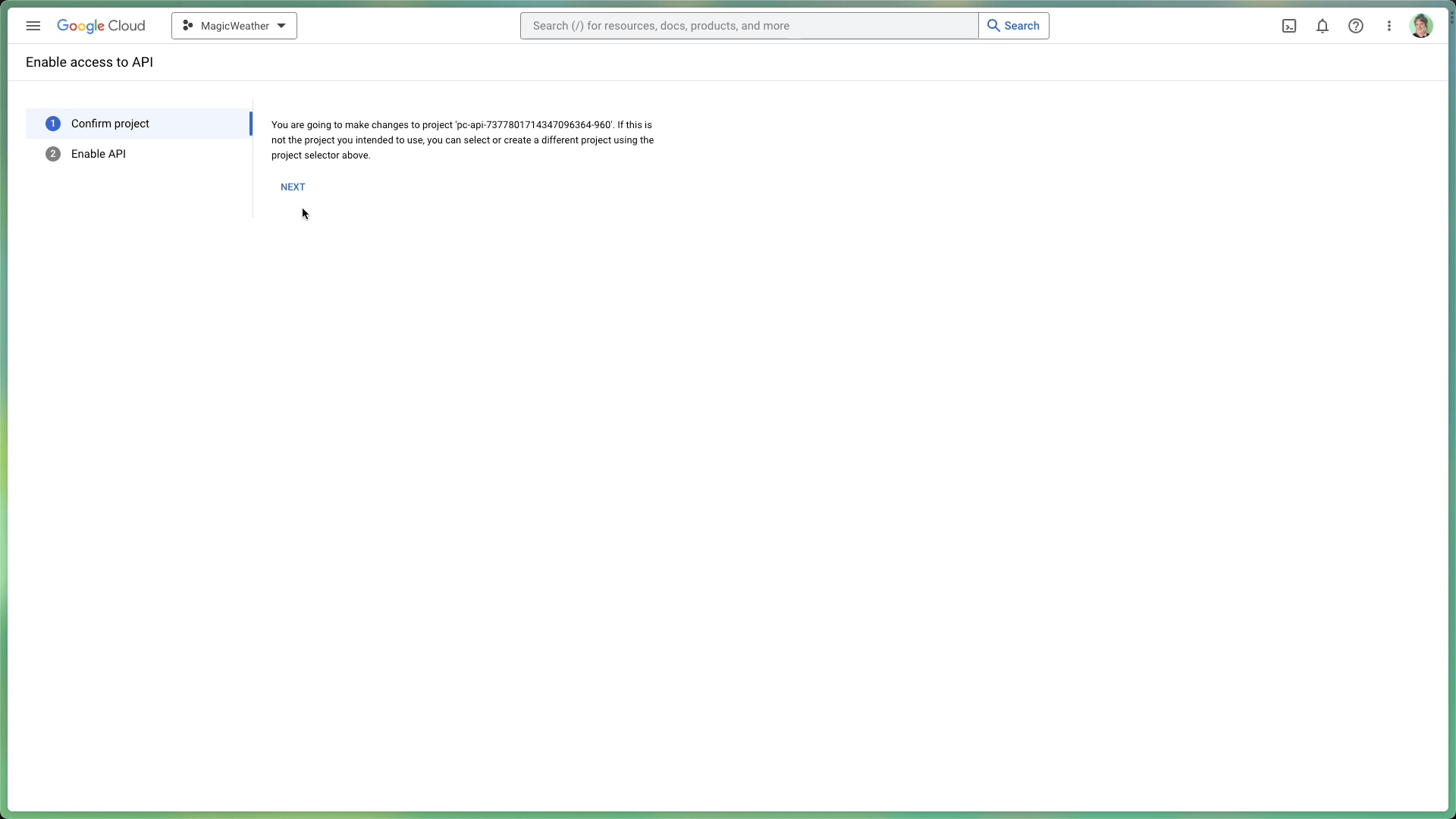Open the notifications bell
Viewport: 1456px width, 819px height.
click(1323, 26)
